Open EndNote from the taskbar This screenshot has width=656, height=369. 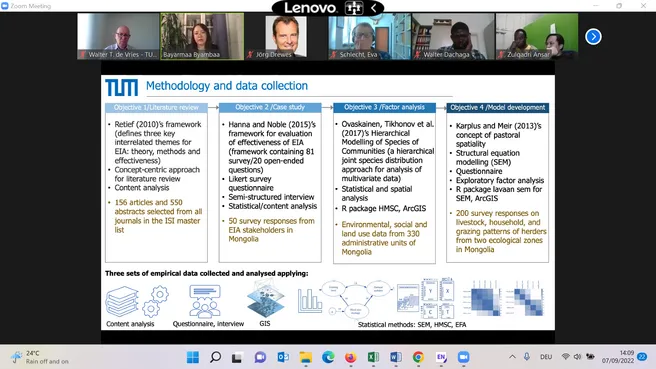click(441, 357)
